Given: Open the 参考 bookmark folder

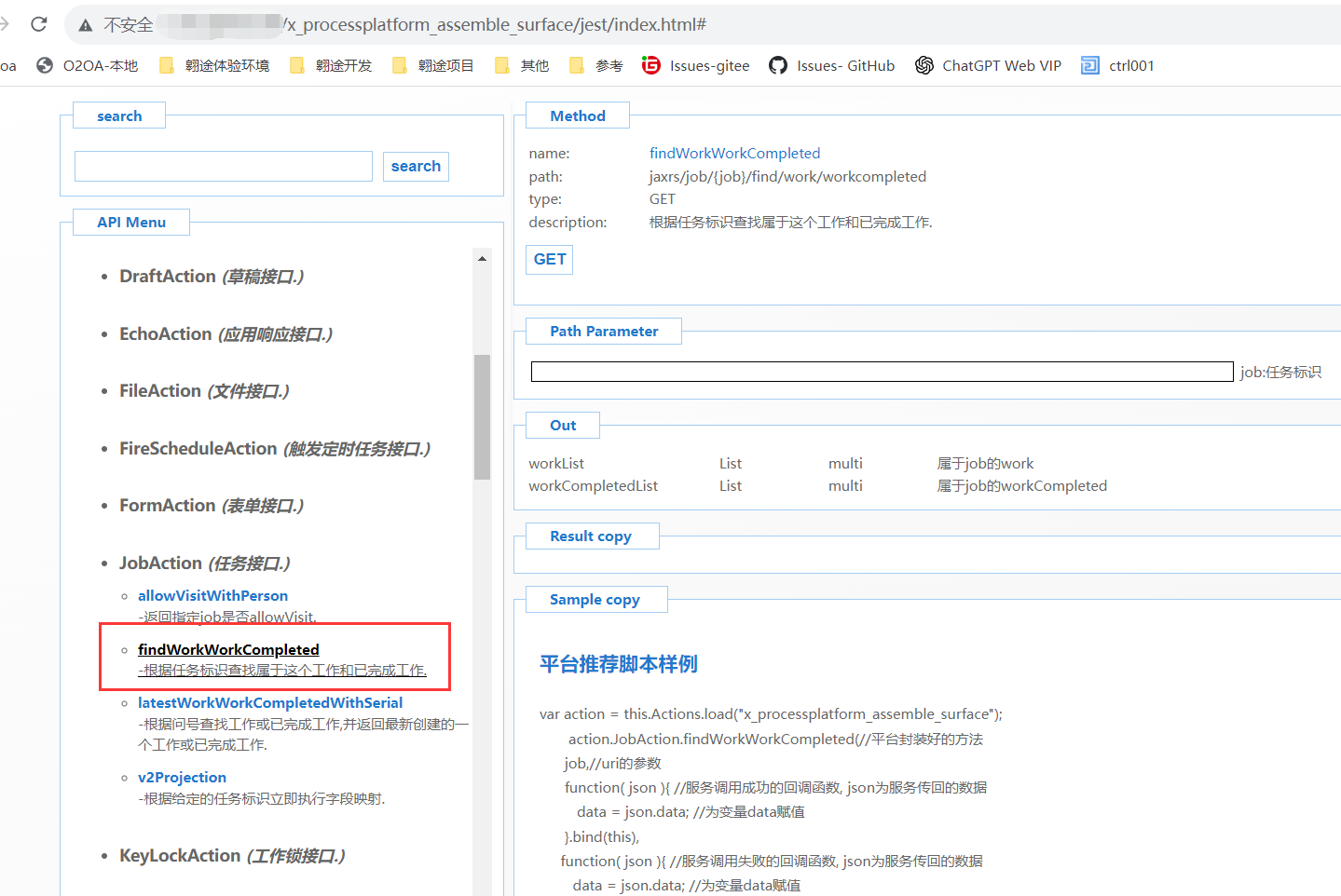Looking at the screenshot, I should pyautogui.click(x=596, y=65).
